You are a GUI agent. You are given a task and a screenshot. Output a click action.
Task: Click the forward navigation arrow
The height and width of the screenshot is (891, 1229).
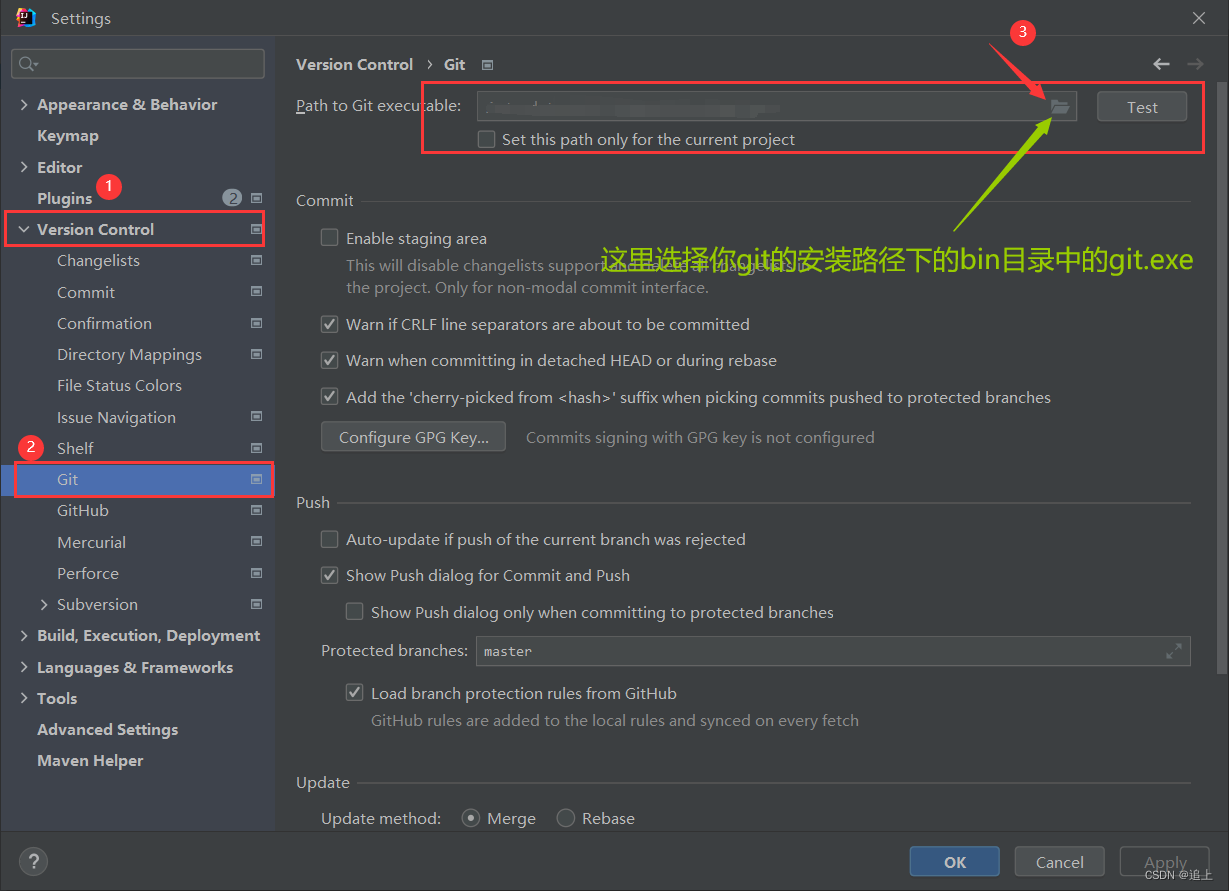pos(1196,63)
